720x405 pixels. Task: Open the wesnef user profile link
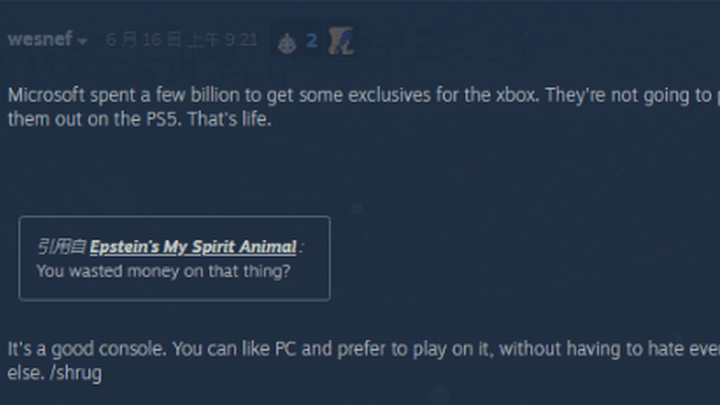pyautogui.click(x=40, y=40)
